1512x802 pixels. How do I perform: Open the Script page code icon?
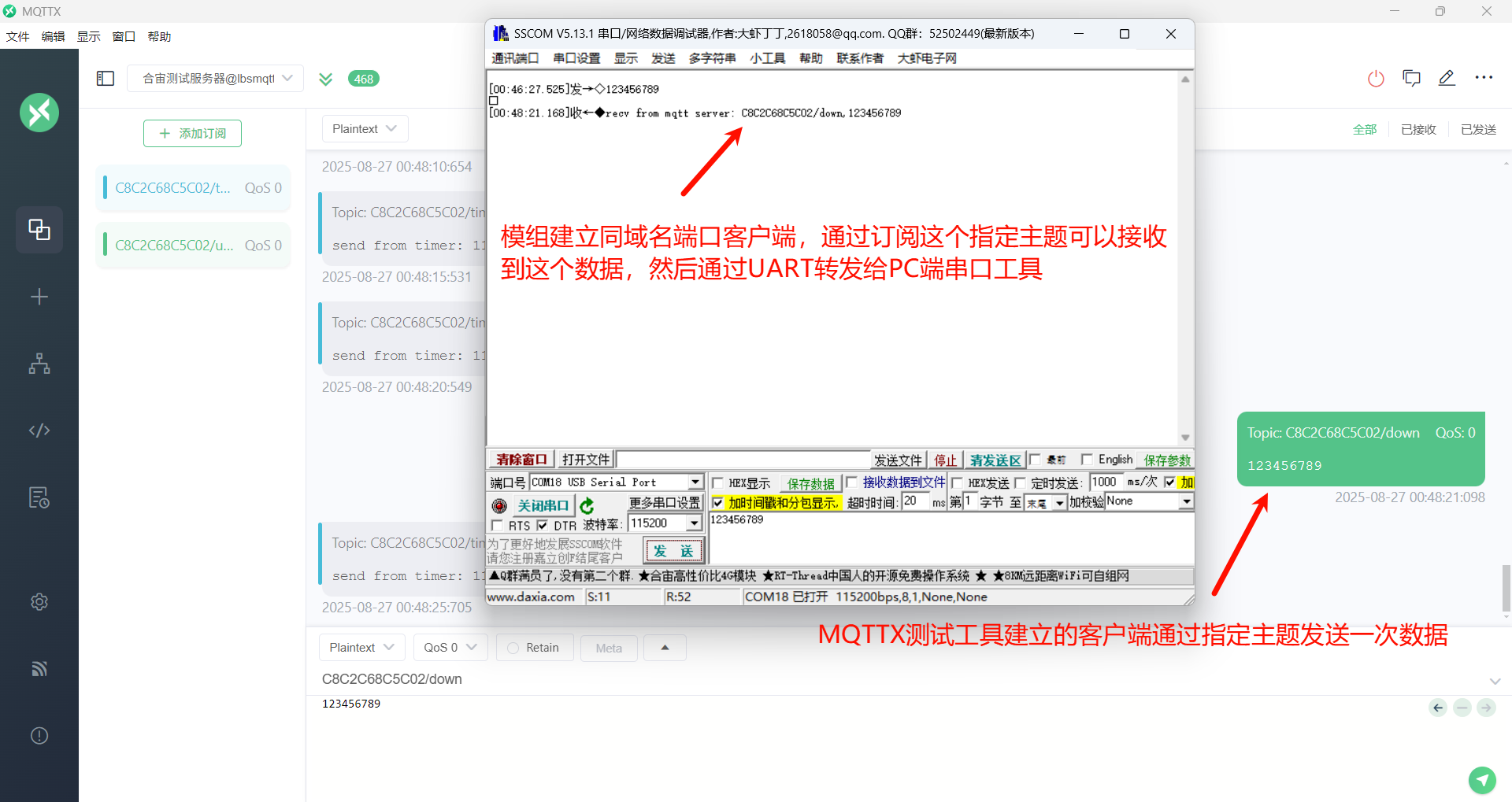click(39, 431)
